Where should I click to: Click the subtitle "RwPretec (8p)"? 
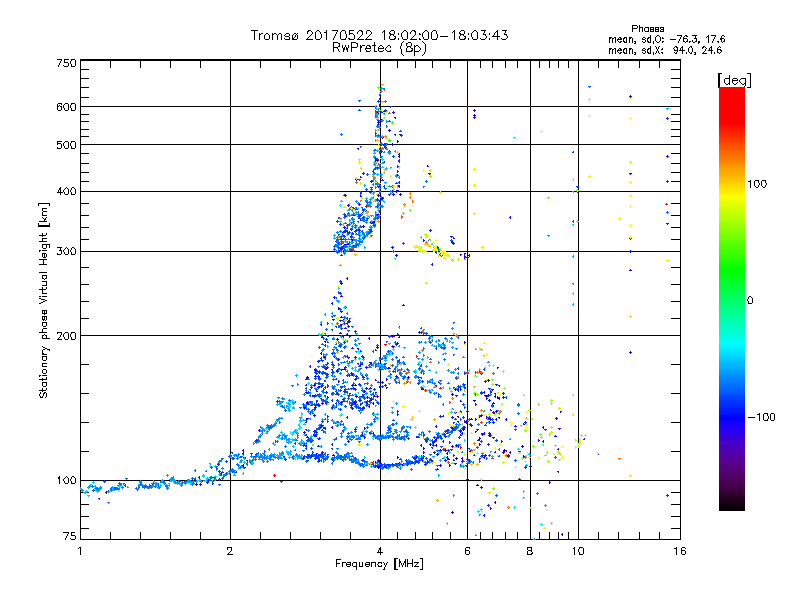point(379,48)
